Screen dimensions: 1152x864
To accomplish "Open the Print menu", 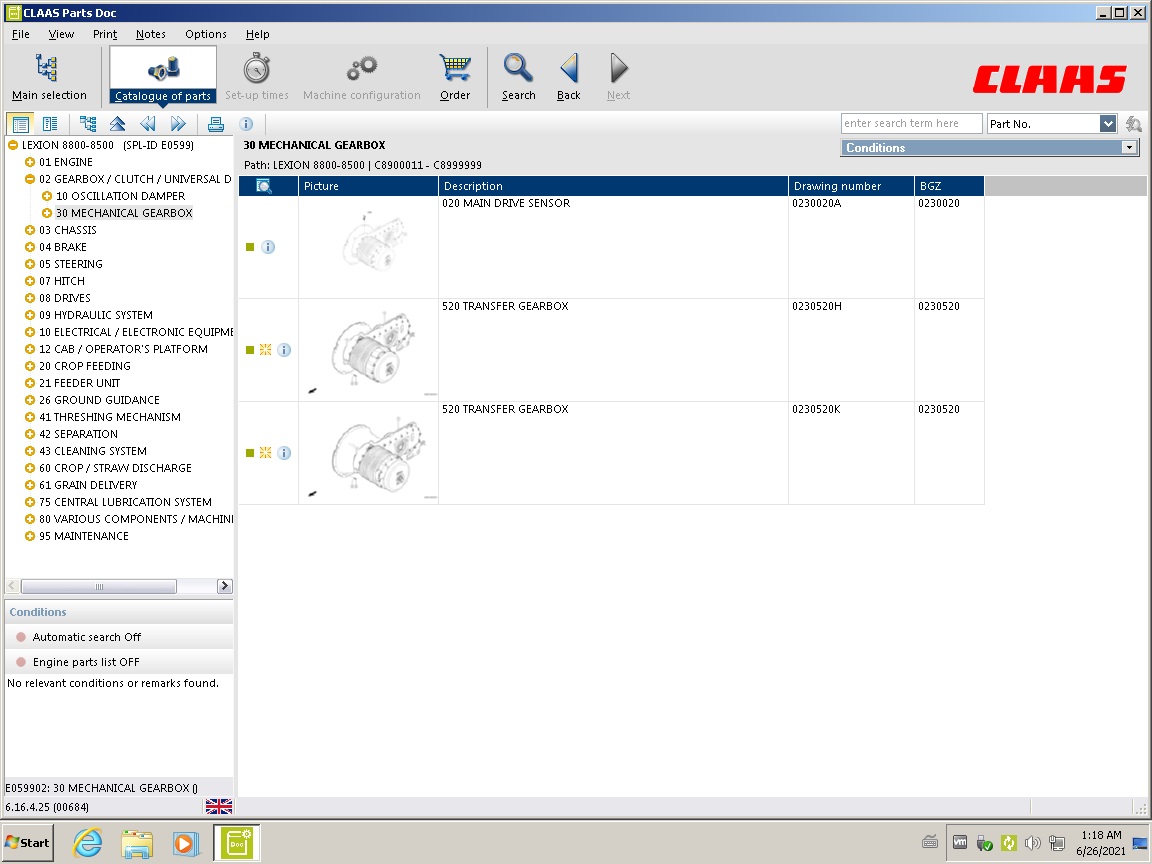I will coord(104,34).
